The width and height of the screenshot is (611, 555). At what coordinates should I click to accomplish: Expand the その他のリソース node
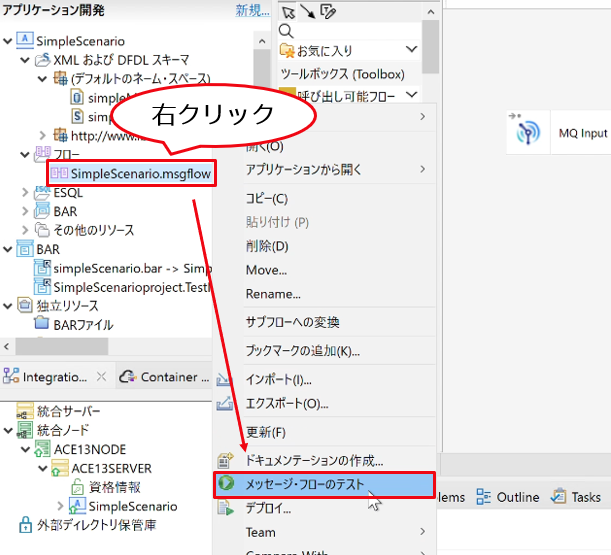[x=25, y=230]
